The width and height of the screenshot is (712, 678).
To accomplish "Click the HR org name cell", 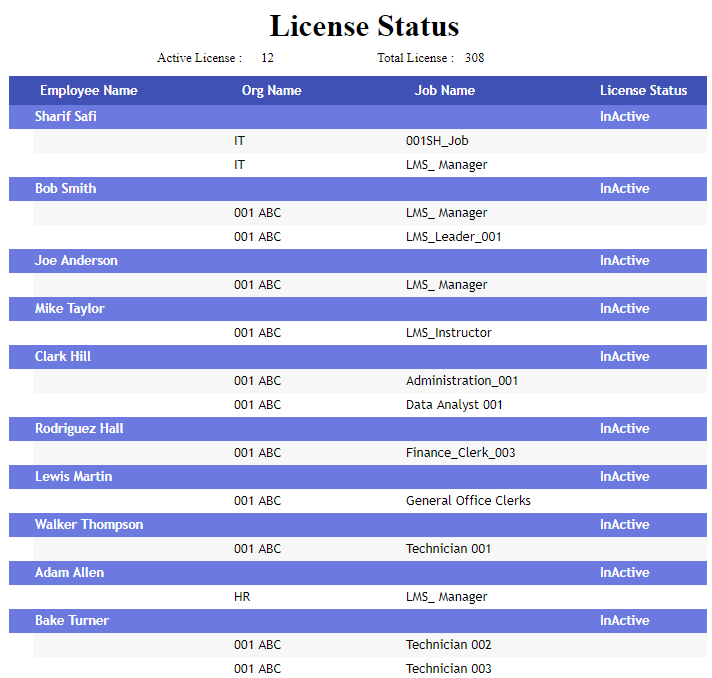I will pyautogui.click(x=243, y=597).
